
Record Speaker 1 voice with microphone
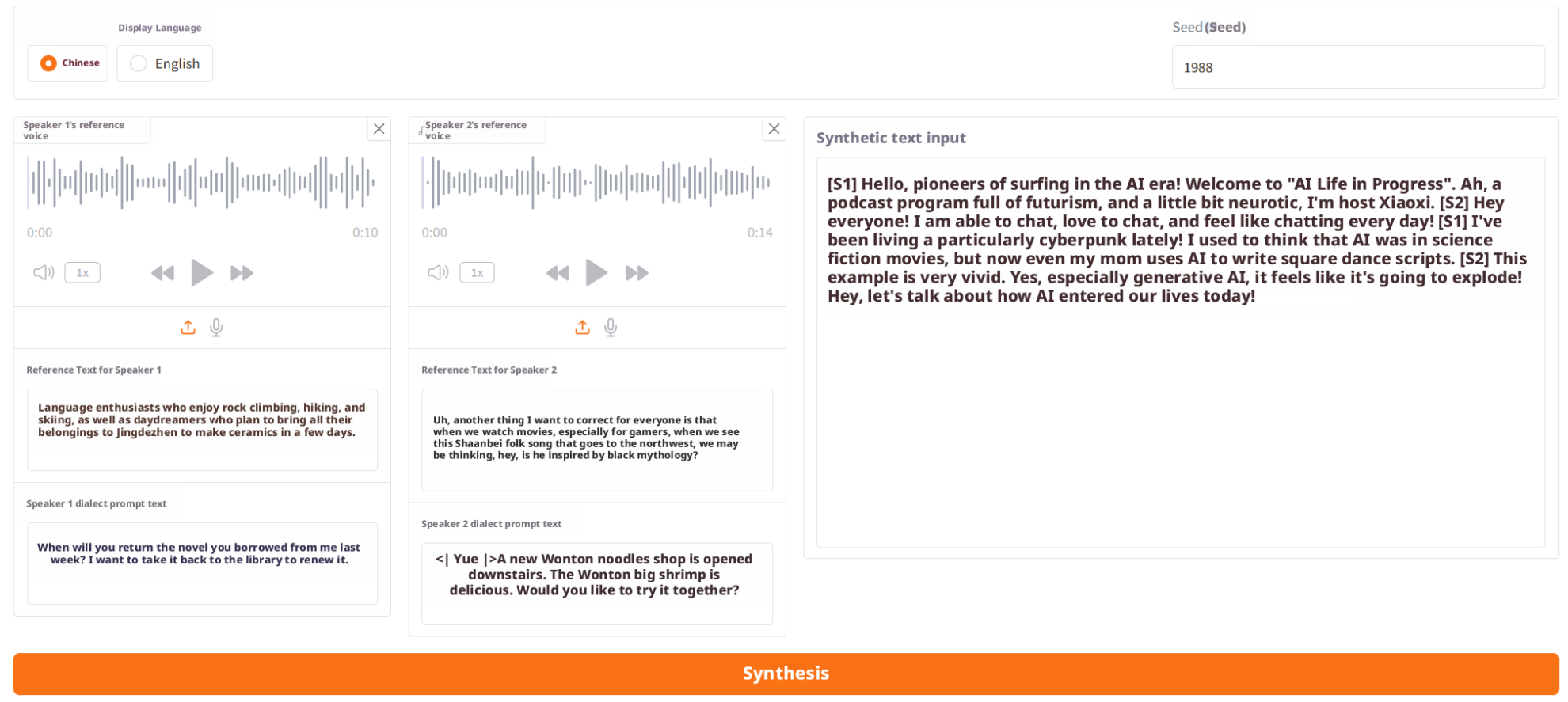[x=216, y=328]
